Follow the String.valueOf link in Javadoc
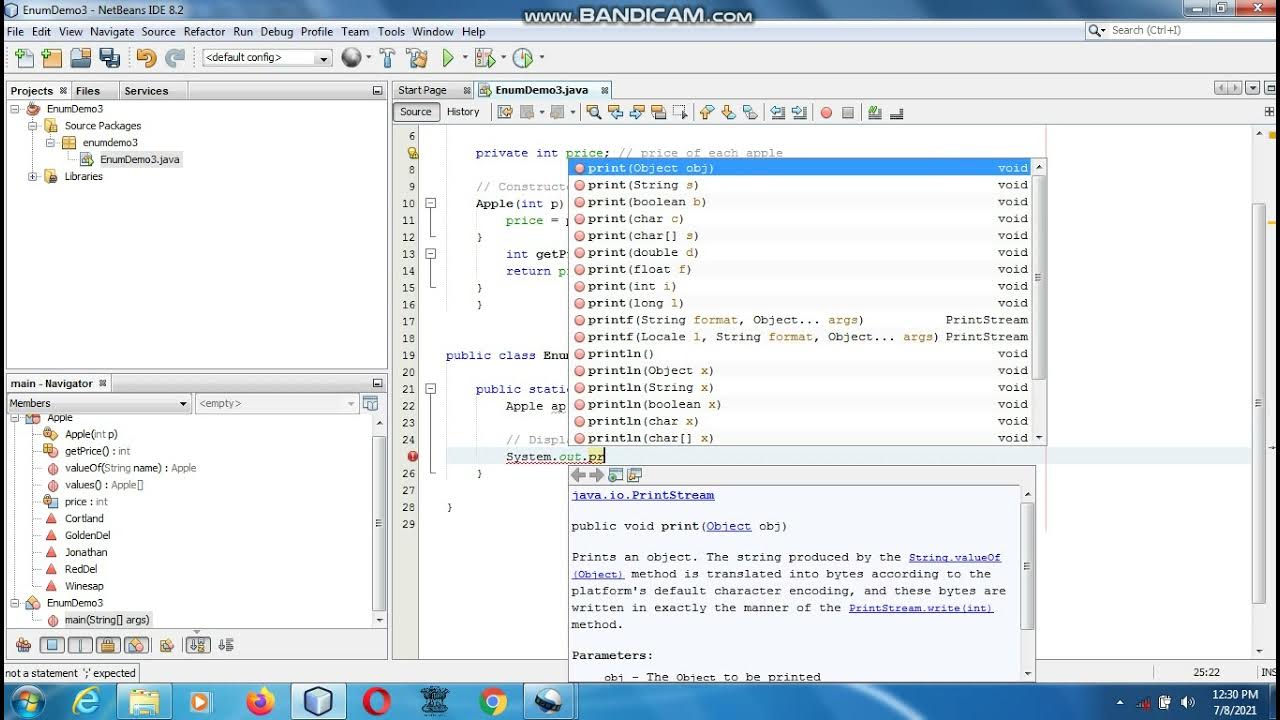Viewport: 1280px width, 720px height. (x=955, y=557)
